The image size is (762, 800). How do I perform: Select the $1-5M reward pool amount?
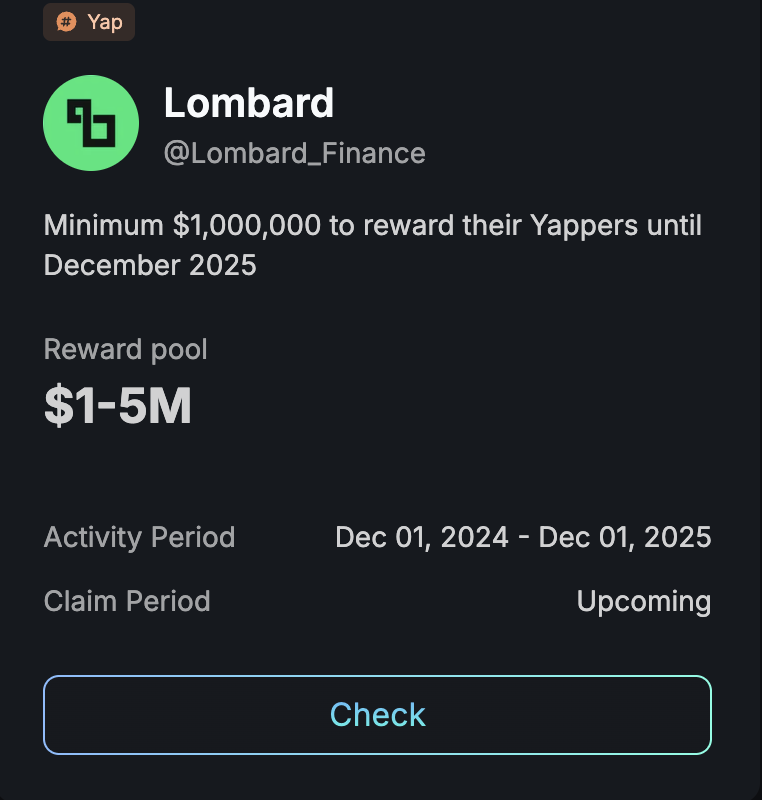click(x=118, y=406)
